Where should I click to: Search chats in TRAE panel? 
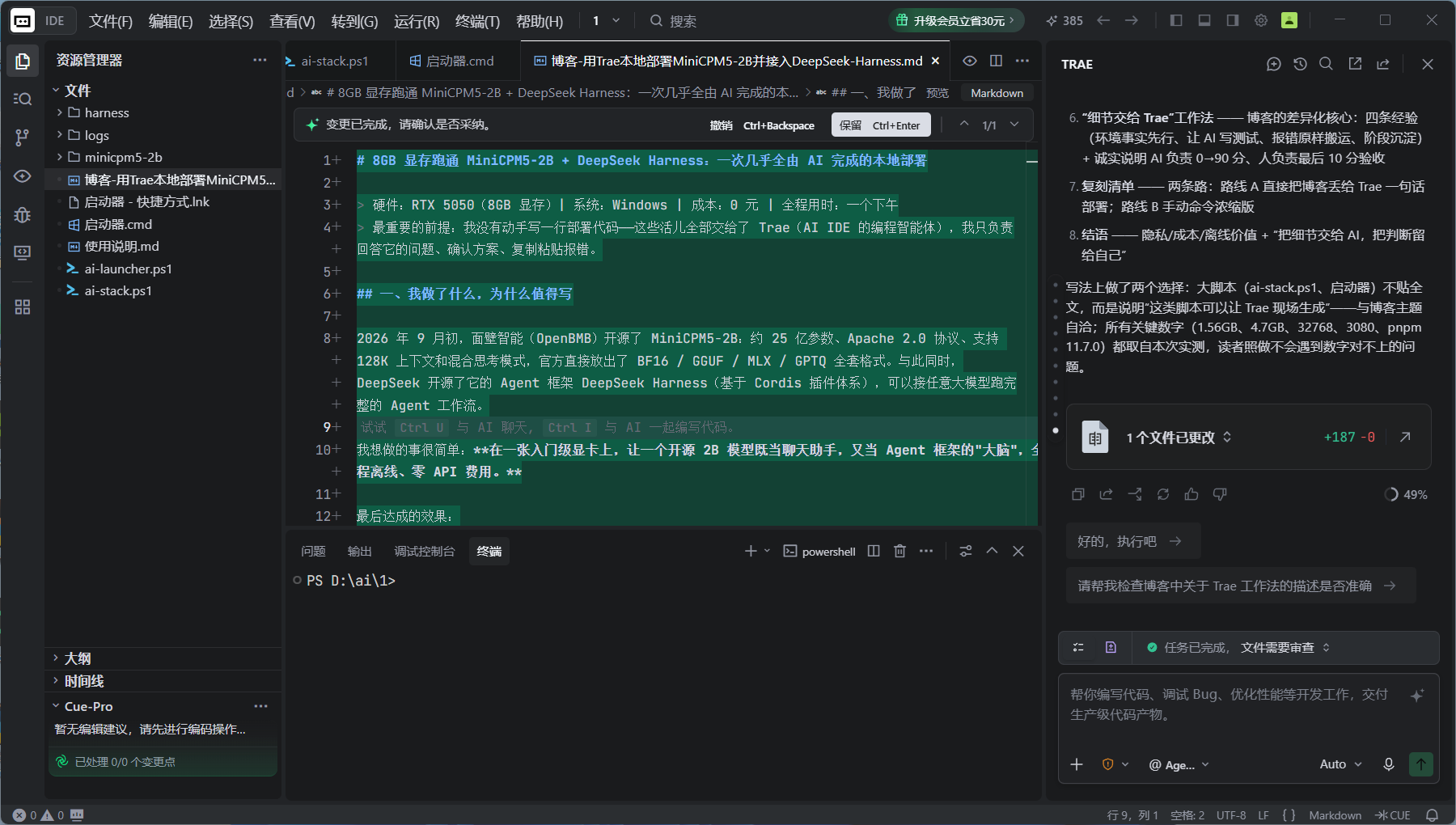click(x=1326, y=64)
